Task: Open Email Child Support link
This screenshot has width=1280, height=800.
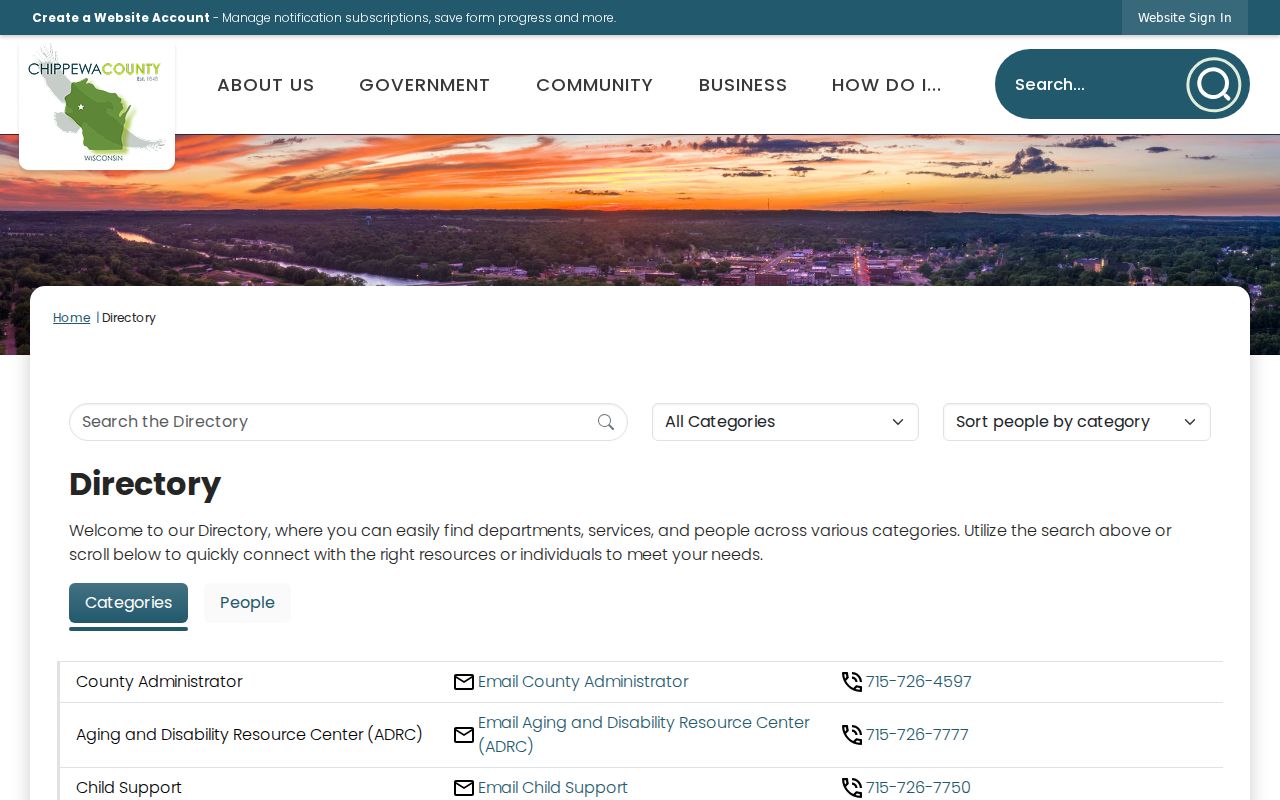Action: [x=553, y=788]
